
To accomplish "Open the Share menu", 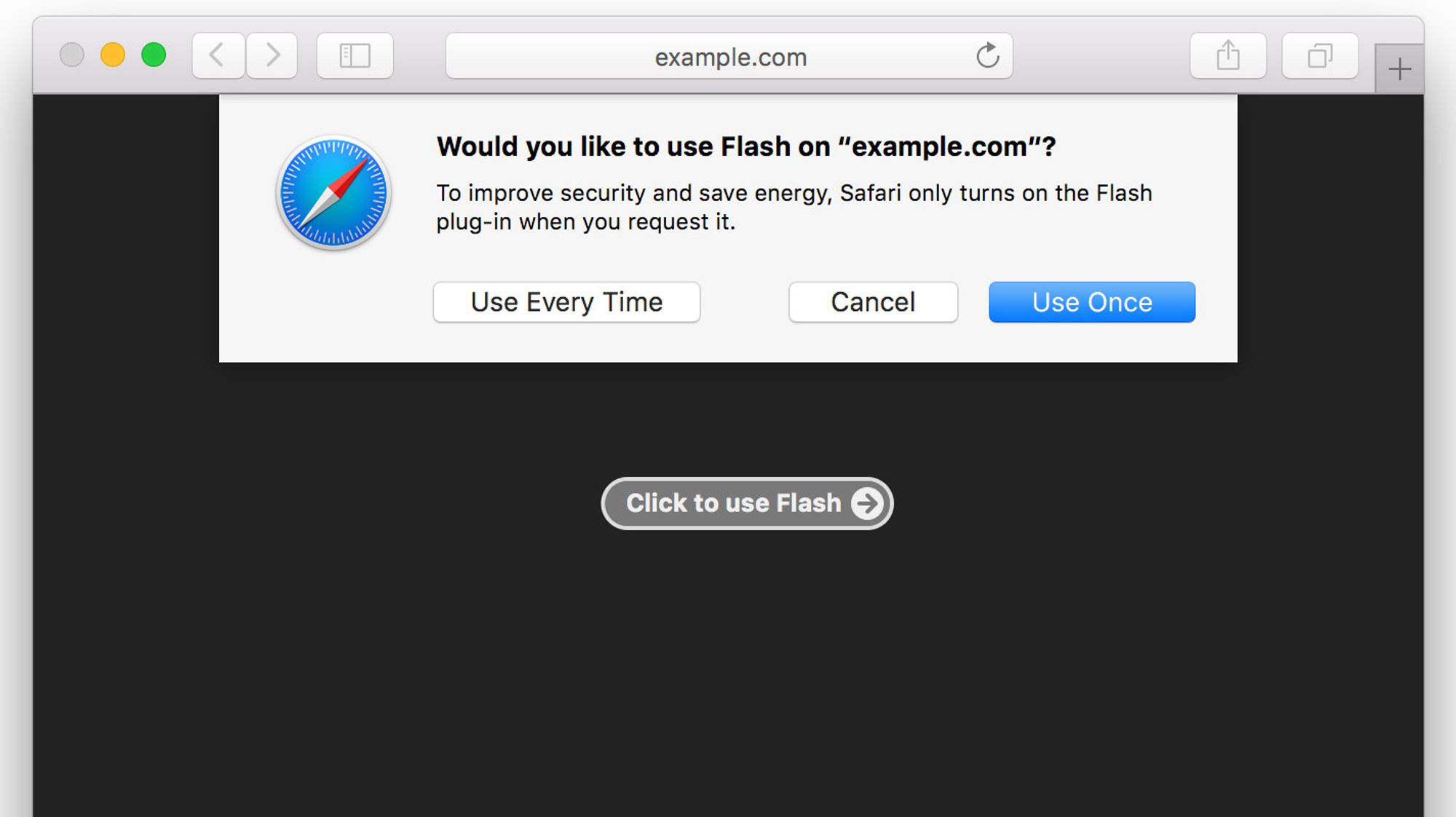I will point(1228,55).
